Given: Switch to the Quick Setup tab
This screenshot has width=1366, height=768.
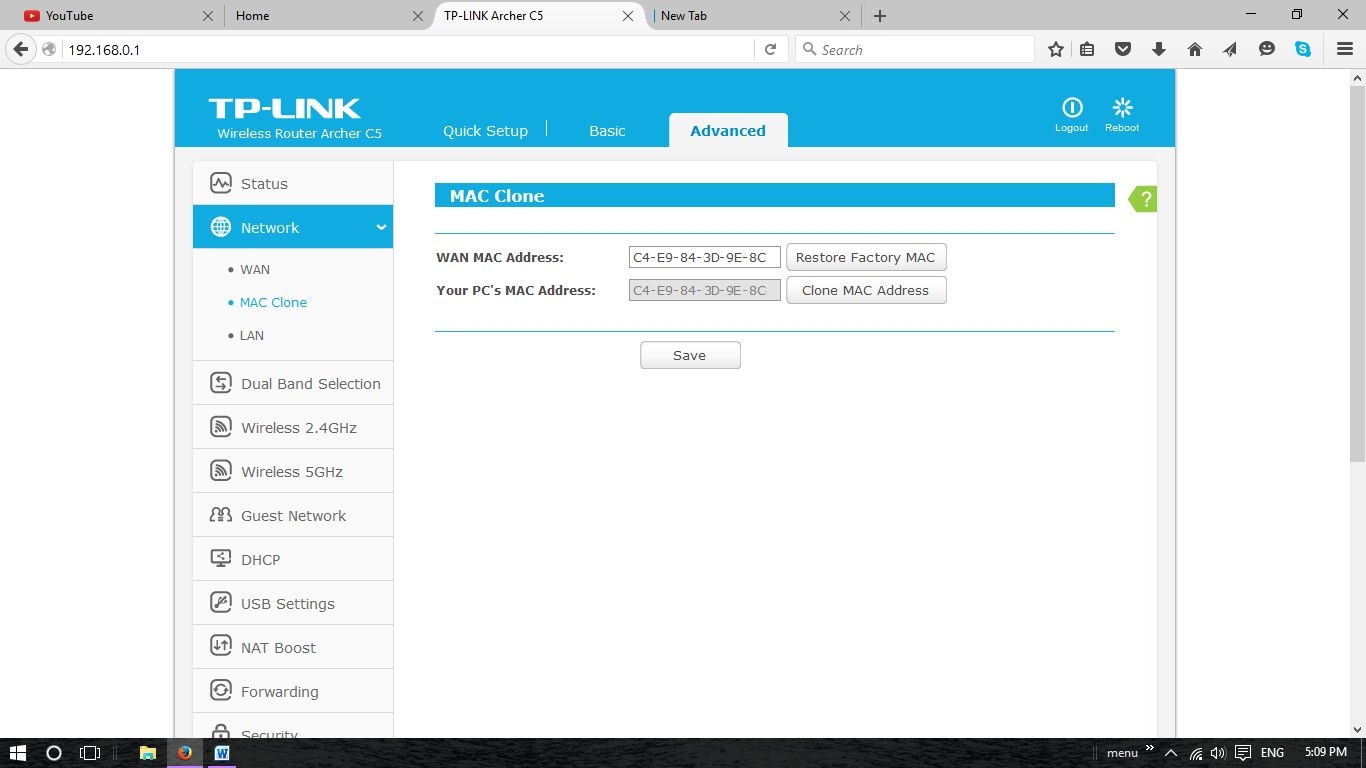Looking at the screenshot, I should click(485, 131).
